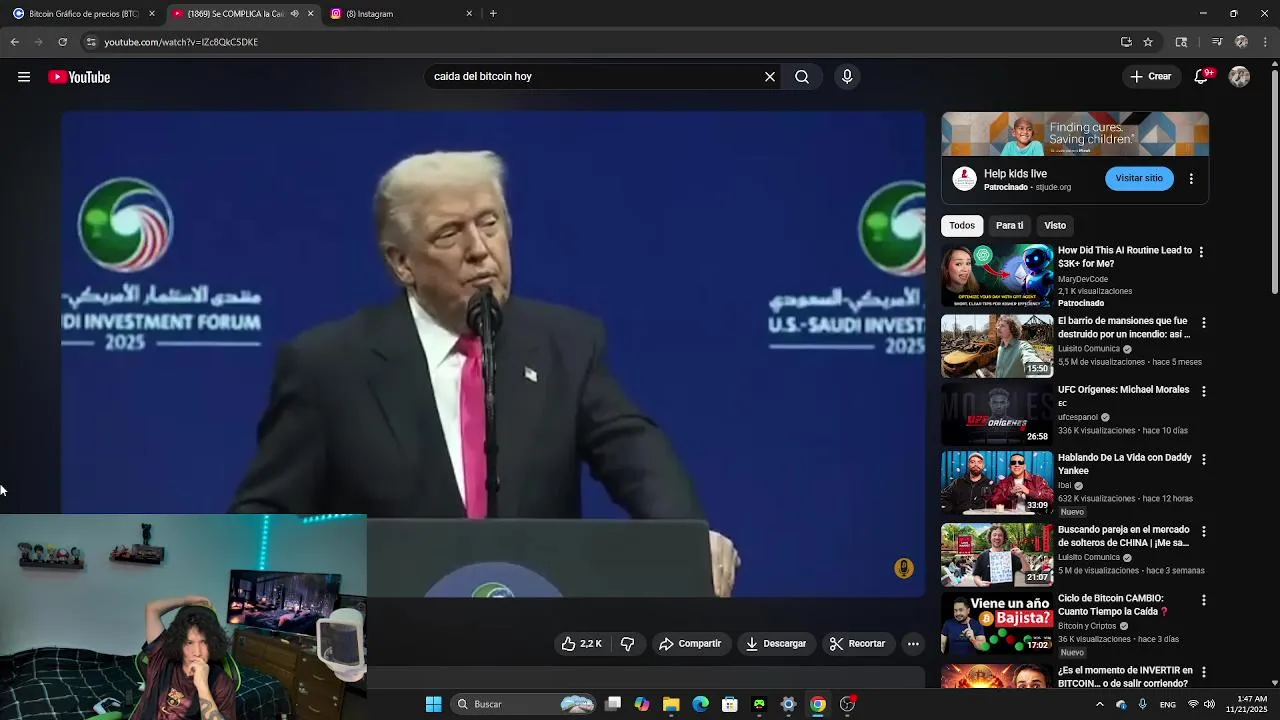Screen dimensions: 1280x720
Task: Open Google Lens search icon in toolbar
Action: (1181, 42)
